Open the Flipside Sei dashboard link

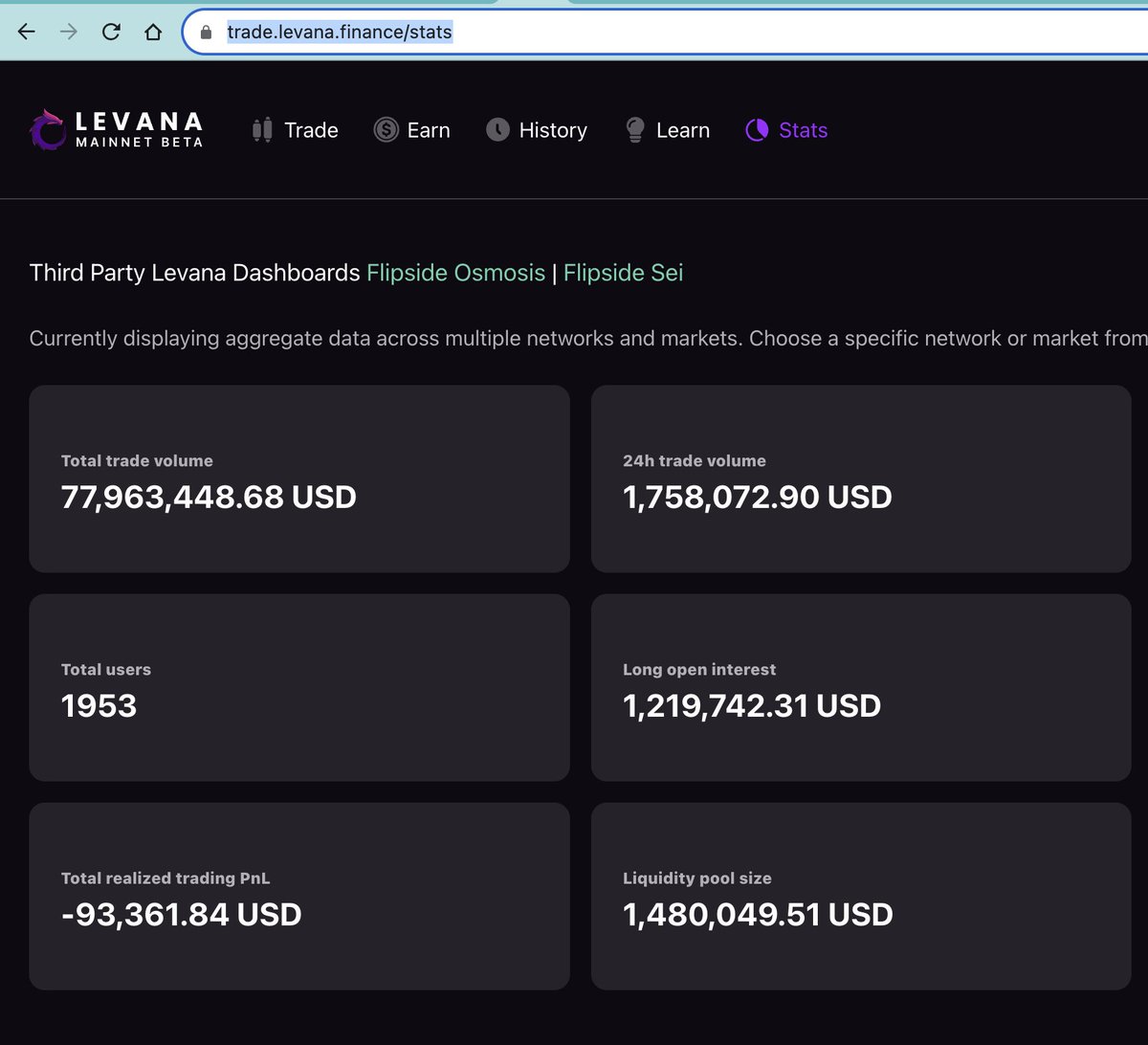pos(623,273)
